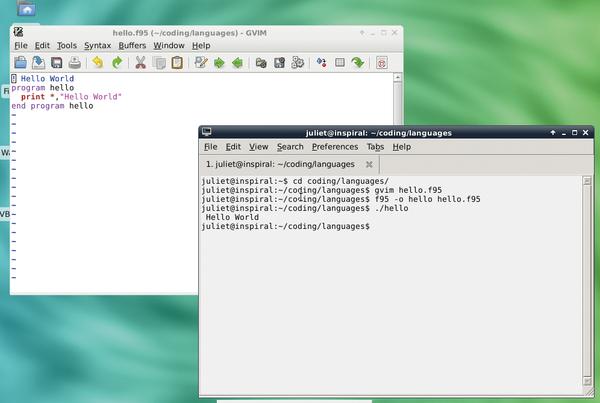Click the Find Previous green left arrow
Viewport: 600px width, 403px height.
[x=237, y=62]
